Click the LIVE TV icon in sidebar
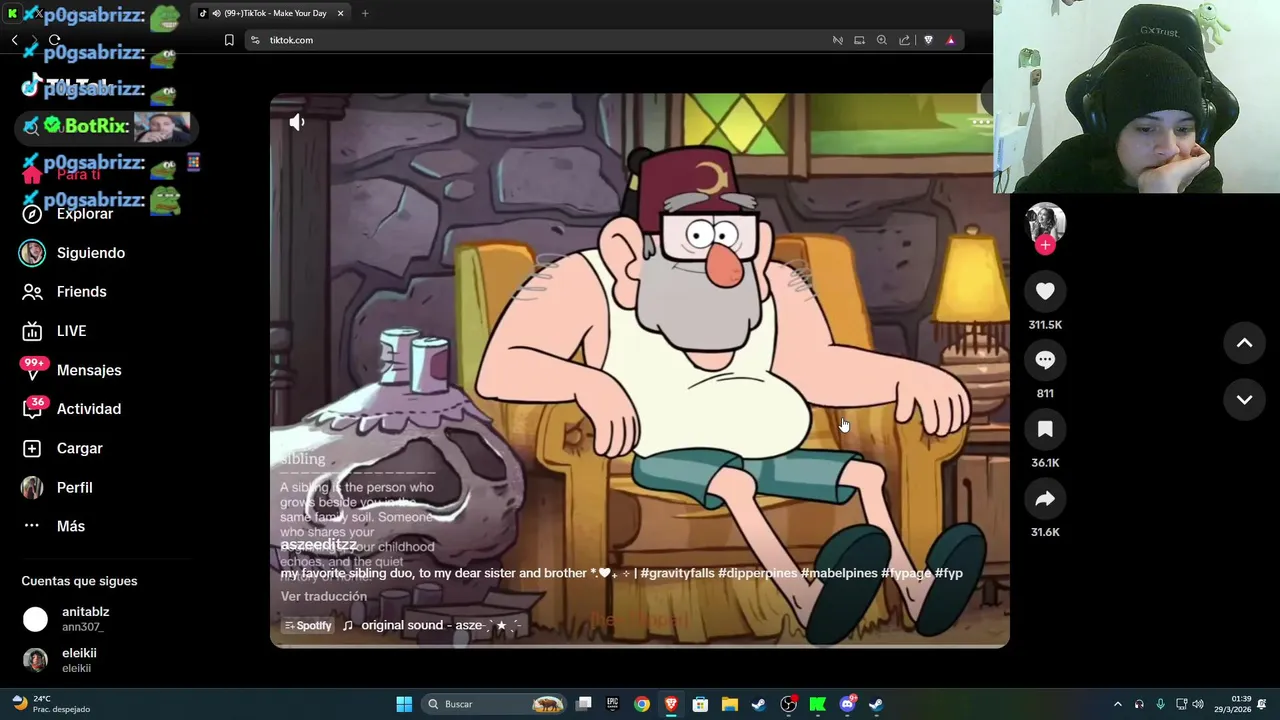Screen dimensions: 1280x720 click(32, 331)
